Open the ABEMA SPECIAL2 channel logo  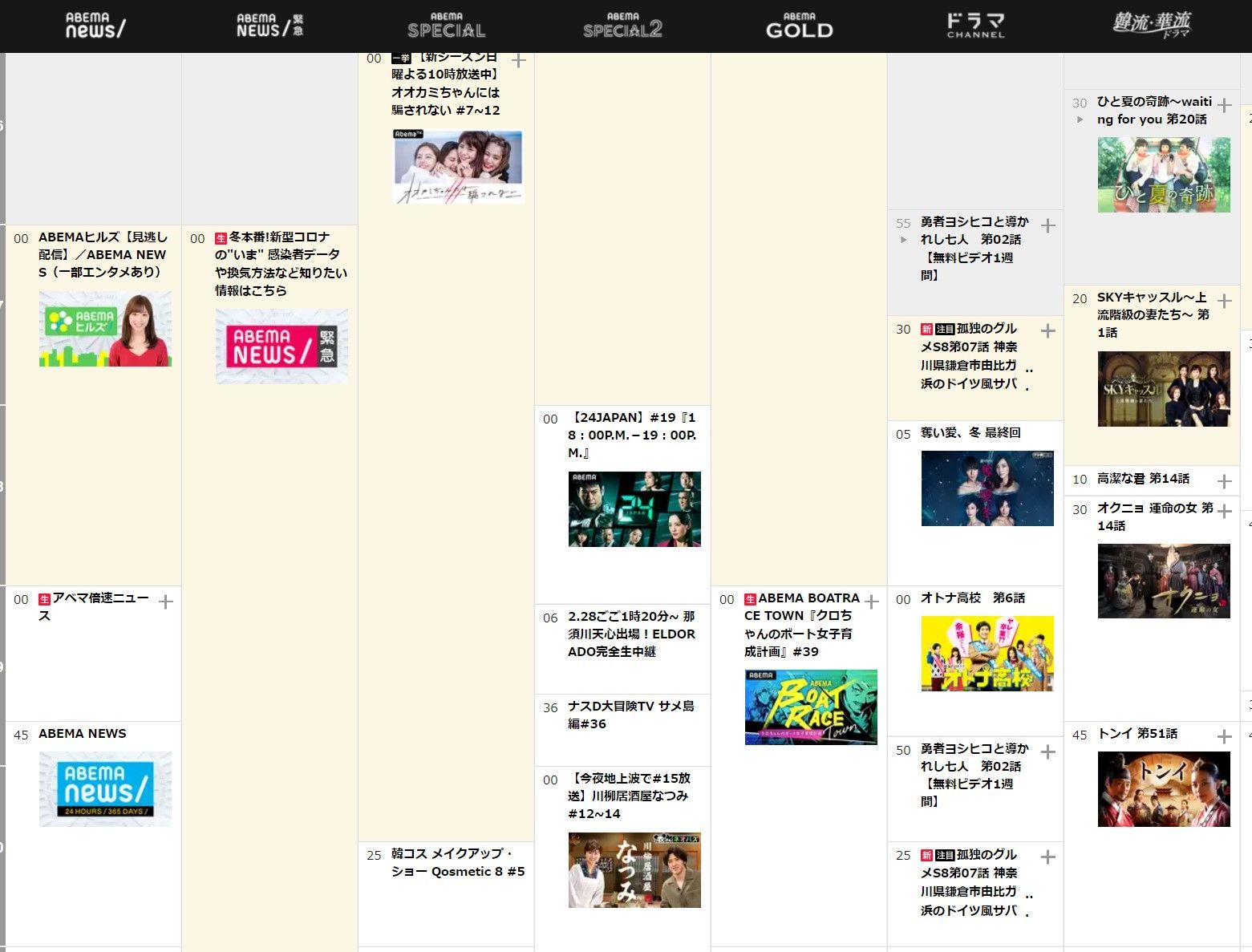click(x=622, y=26)
